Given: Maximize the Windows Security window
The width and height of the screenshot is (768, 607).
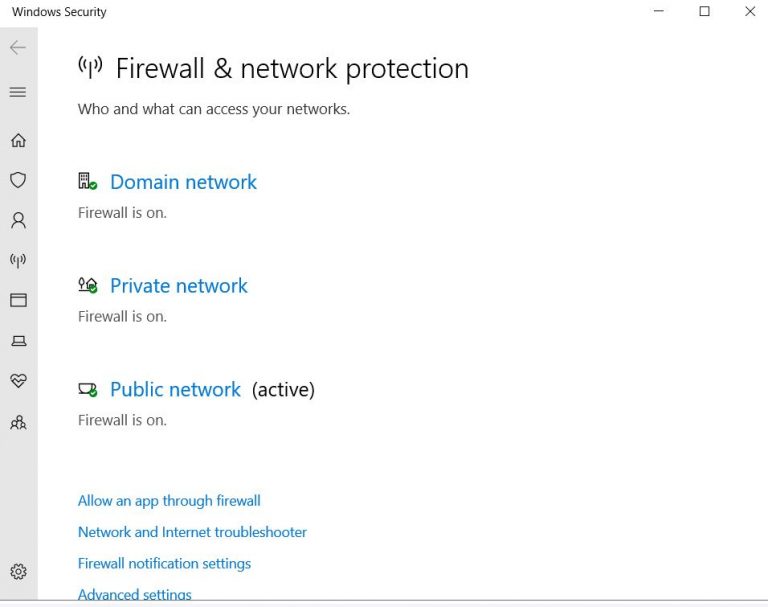Looking at the screenshot, I should point(704,12).
